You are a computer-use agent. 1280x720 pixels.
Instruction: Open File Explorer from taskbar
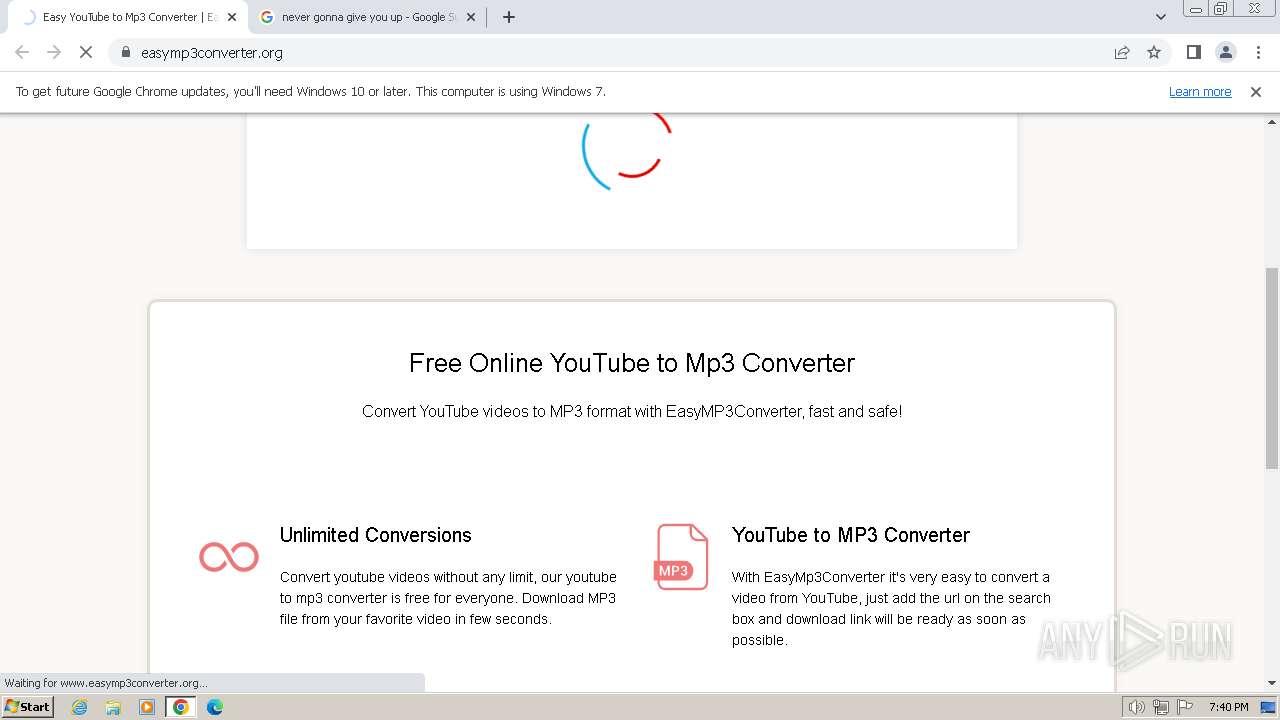click(x=113, y=707)
